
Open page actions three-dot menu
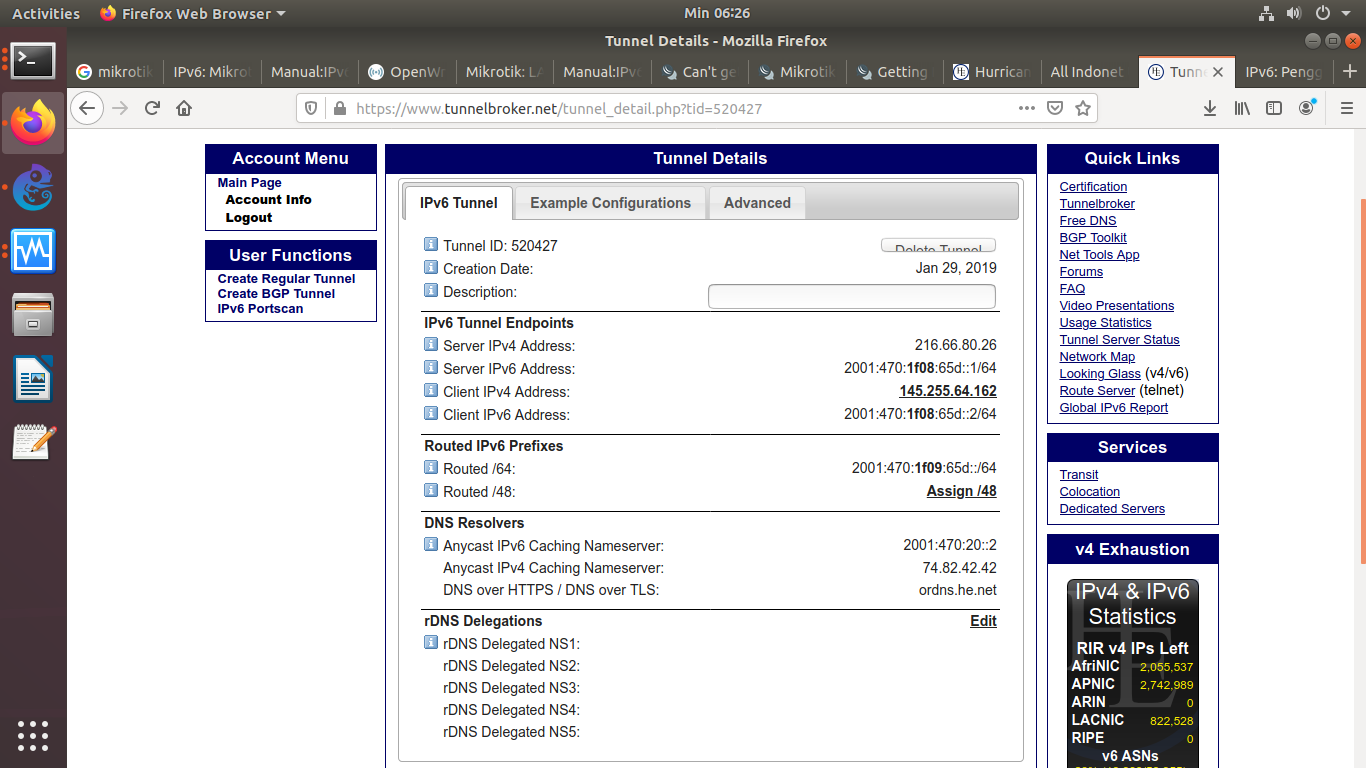[x=1027, y=108]
